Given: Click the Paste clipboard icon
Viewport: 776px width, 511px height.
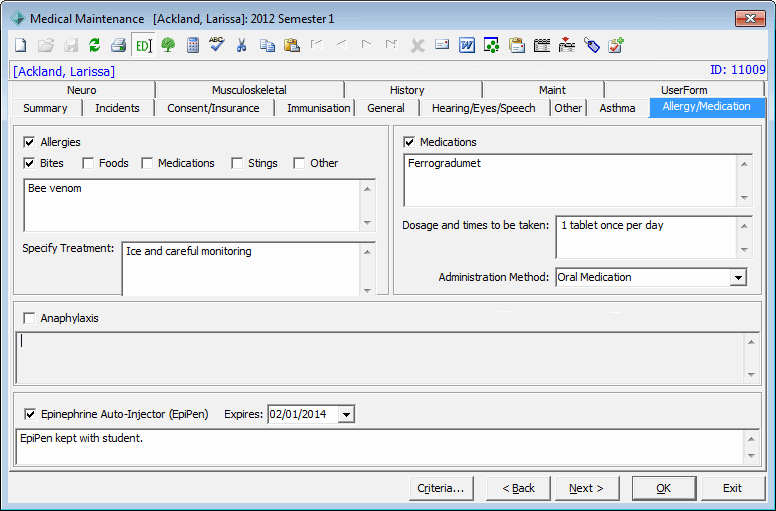Looking at the screenshot, I should (x=292, y=46).
